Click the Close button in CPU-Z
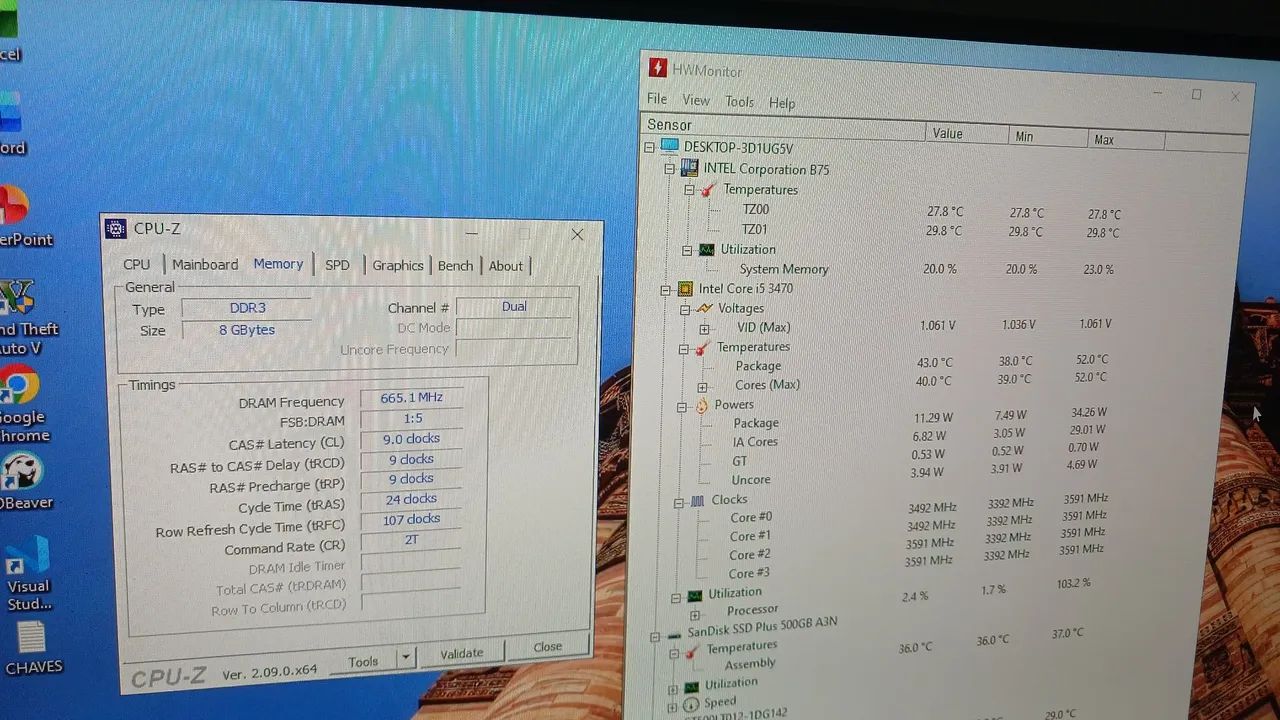The width and height of the screenshot is (1280, 720). pyautogui.click(x=547, y=647)
